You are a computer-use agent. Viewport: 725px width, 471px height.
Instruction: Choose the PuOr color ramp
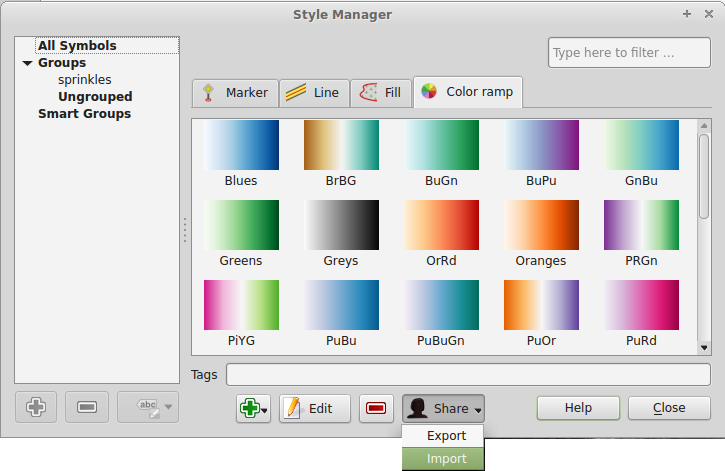pyautogui.click(x=541, y=305)
